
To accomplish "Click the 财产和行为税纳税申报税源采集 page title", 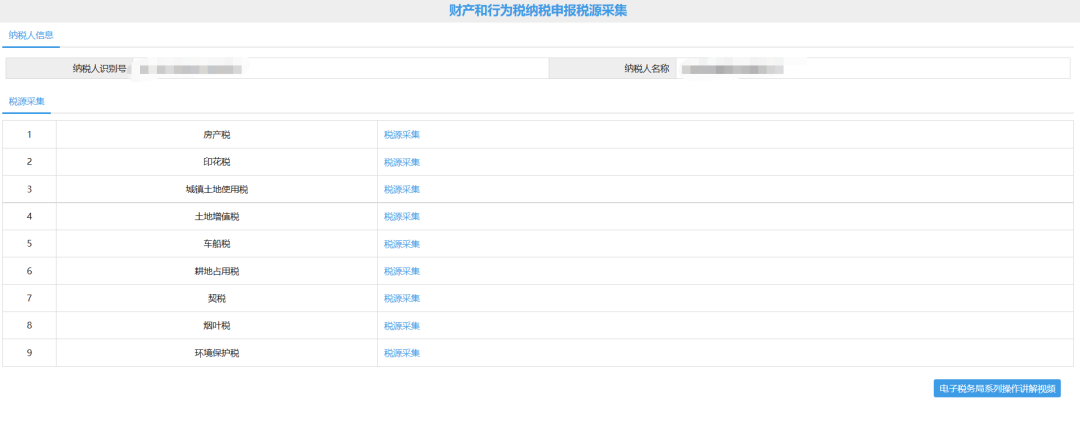I will point(538,11).
